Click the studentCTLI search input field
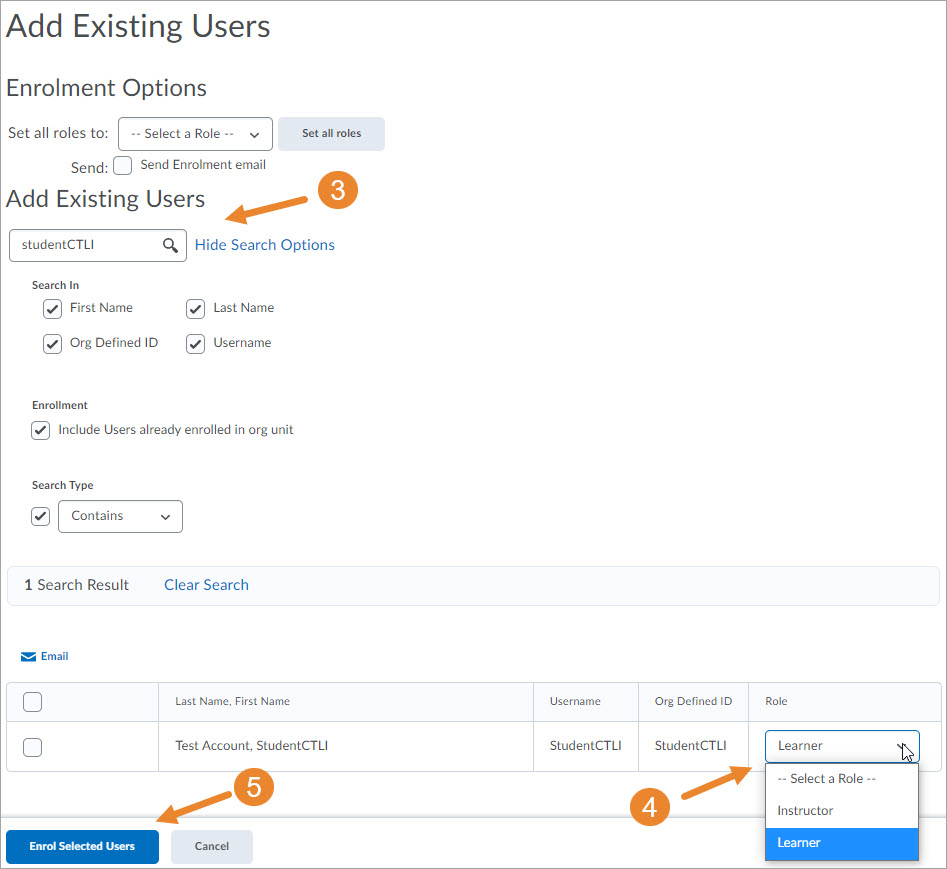This screenshot has width=947, height=869. [88, 245]
